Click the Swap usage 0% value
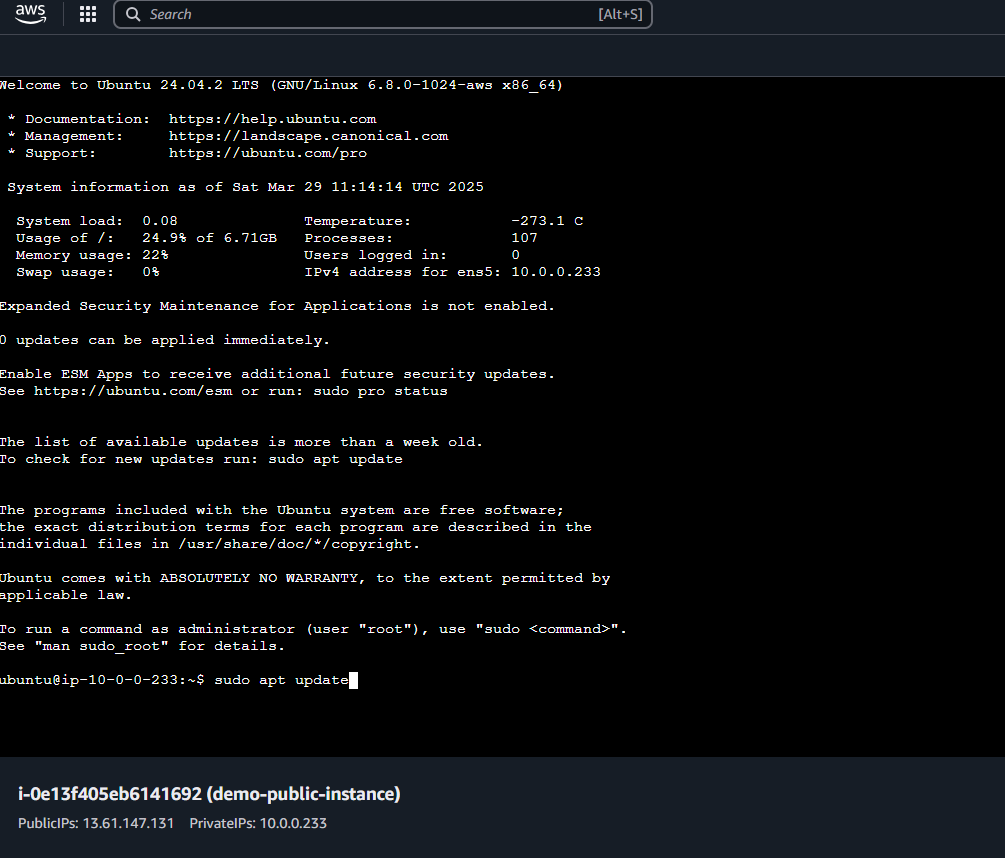 coord(151,272)
